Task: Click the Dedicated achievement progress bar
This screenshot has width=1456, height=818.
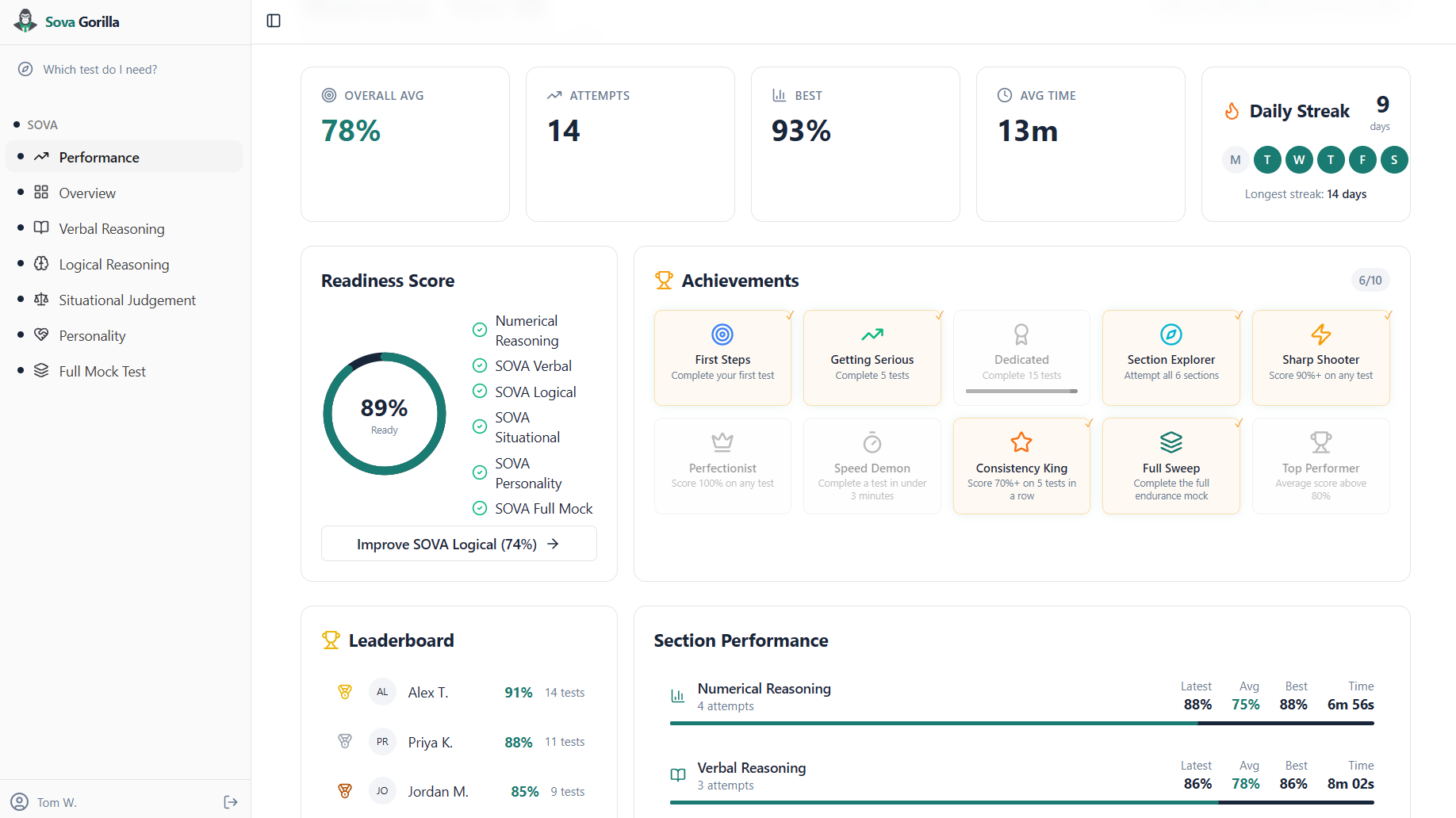Action: pos(1021,391)
